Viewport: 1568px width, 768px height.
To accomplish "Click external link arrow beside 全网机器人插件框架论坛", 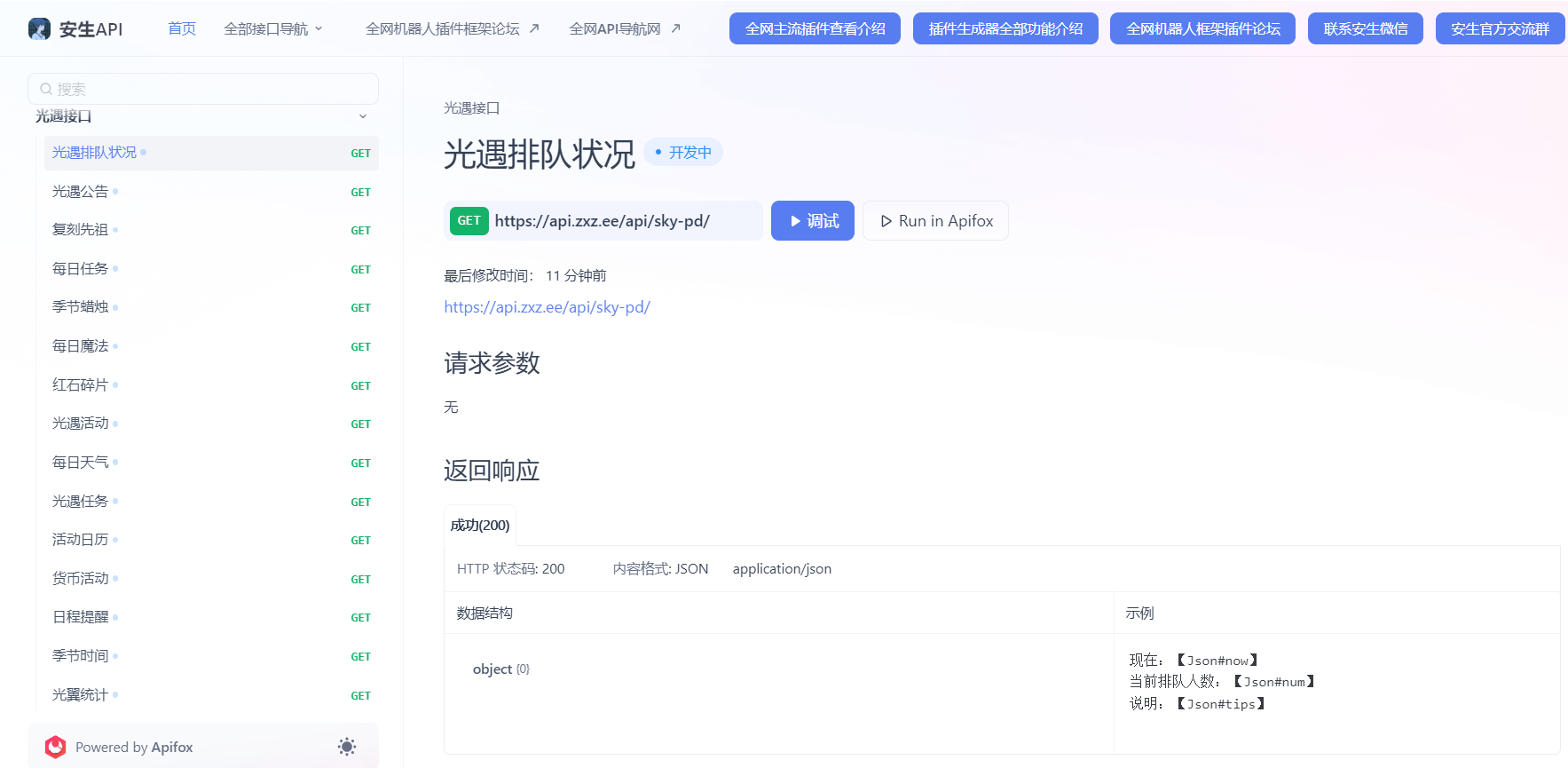I will click(534, 28).
